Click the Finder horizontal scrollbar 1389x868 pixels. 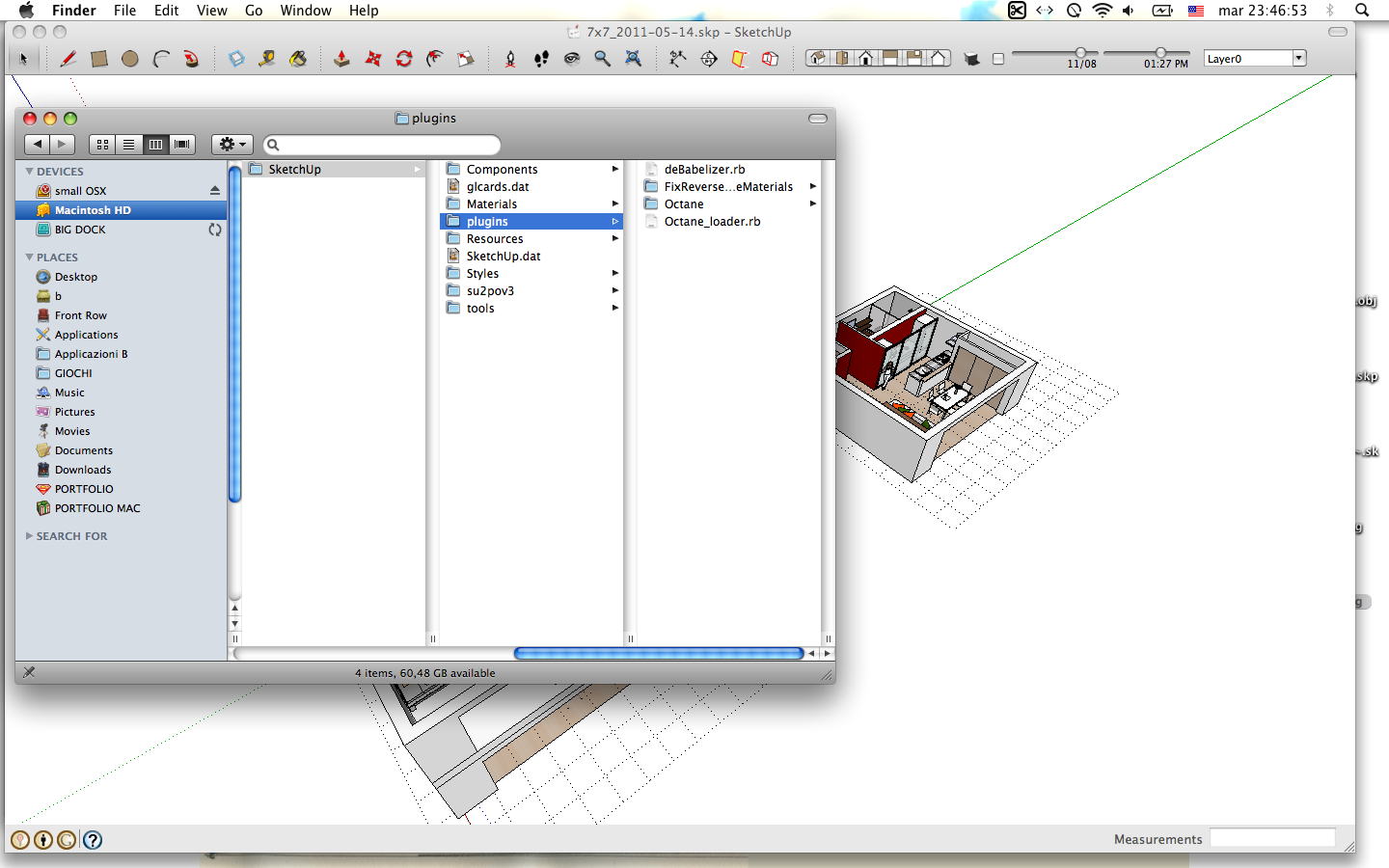tap(659, 654)
